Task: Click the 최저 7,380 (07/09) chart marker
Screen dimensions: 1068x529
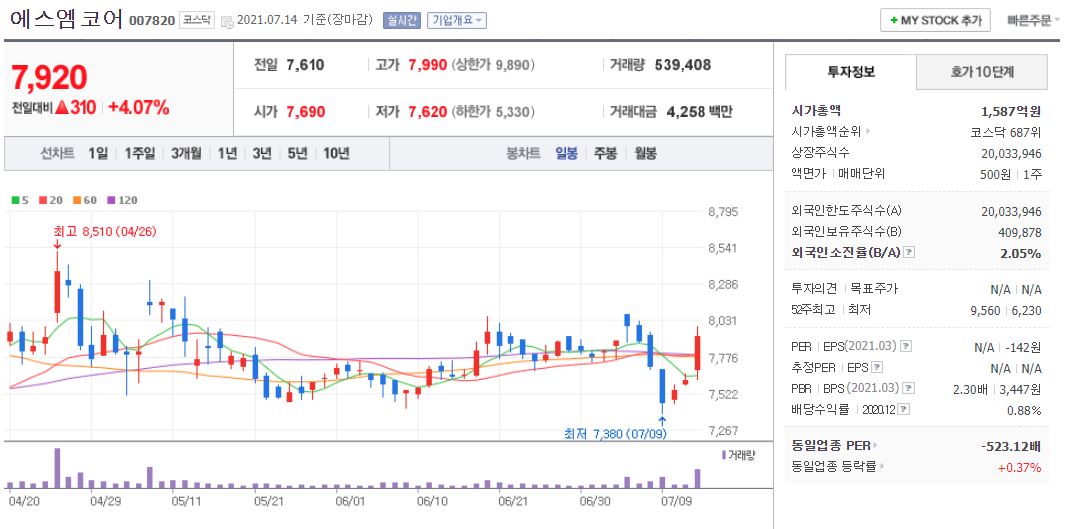Action: click(615, 434)
